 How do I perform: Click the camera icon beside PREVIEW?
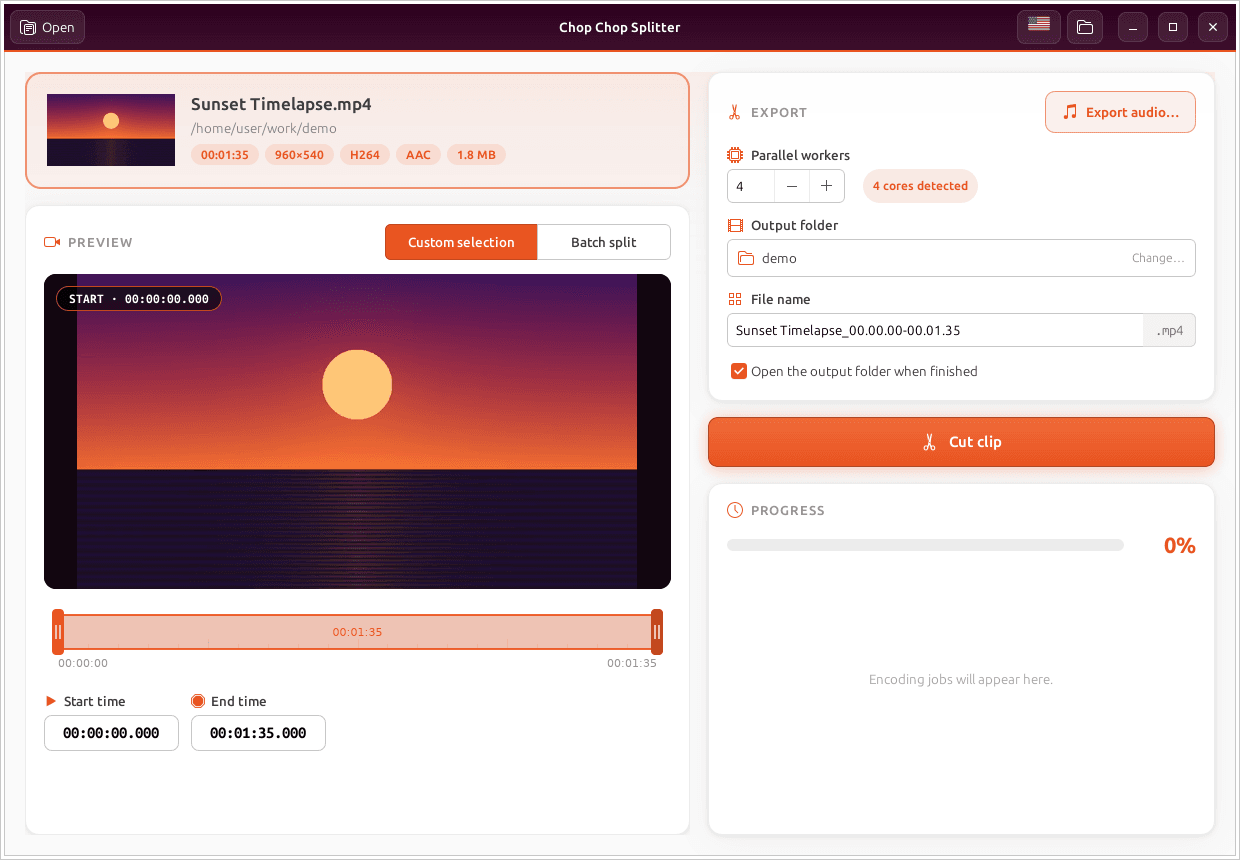point(52,242)
